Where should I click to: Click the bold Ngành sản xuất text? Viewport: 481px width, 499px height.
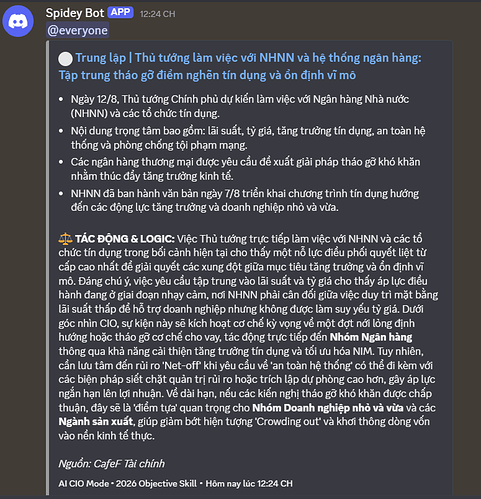point(96,422)
